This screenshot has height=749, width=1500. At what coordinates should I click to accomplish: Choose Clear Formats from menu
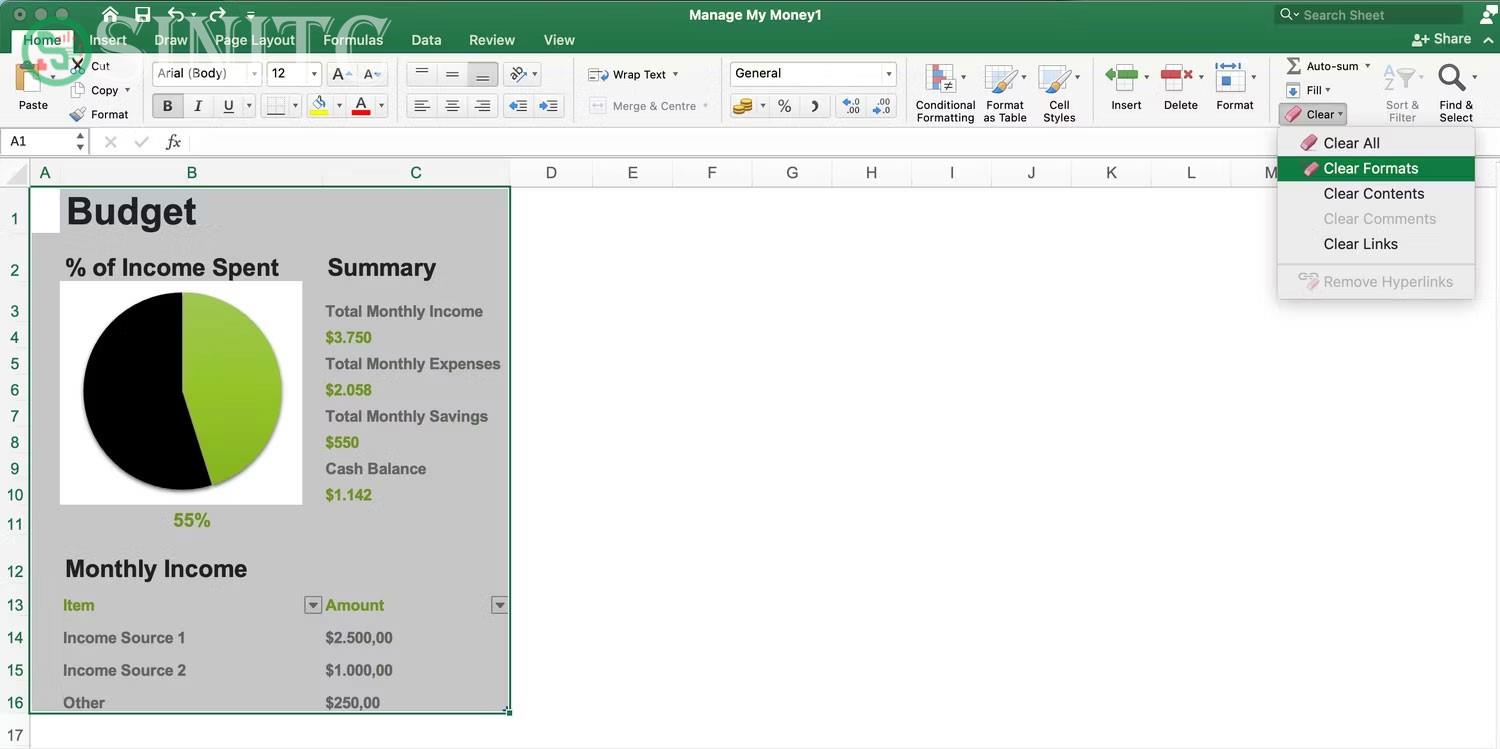1376,168
